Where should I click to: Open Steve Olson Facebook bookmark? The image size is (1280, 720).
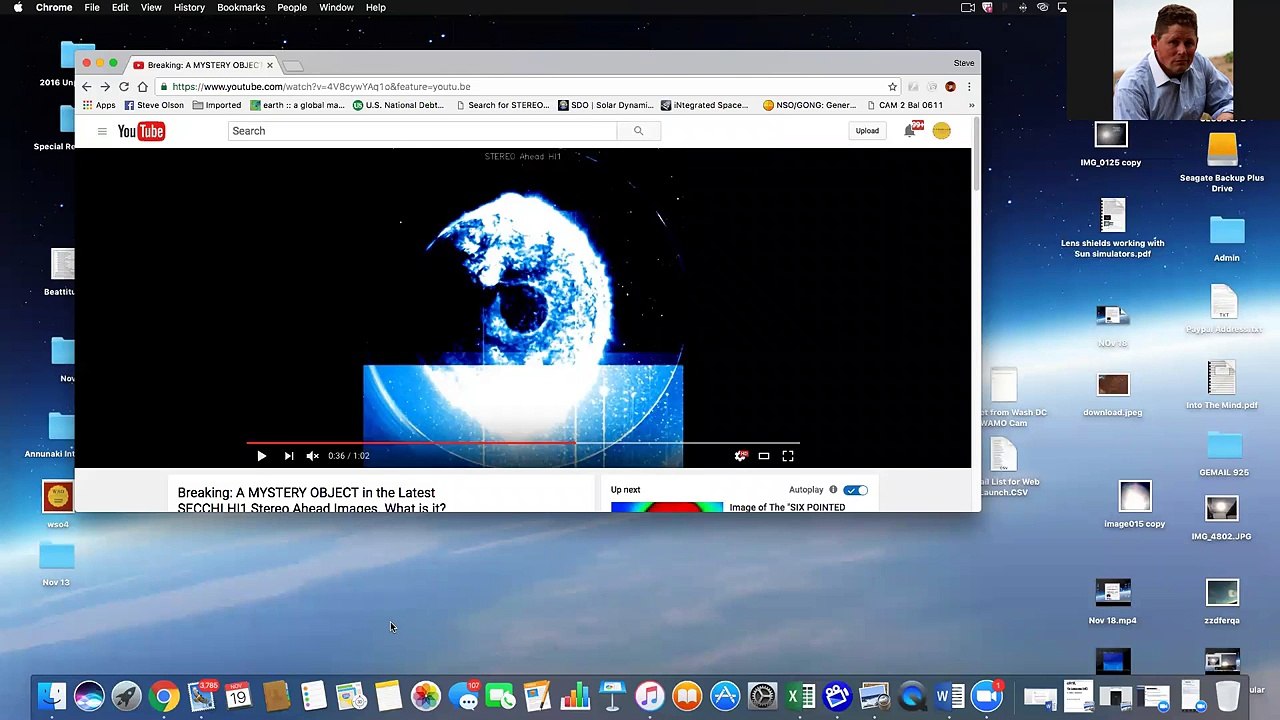(154, 105)
